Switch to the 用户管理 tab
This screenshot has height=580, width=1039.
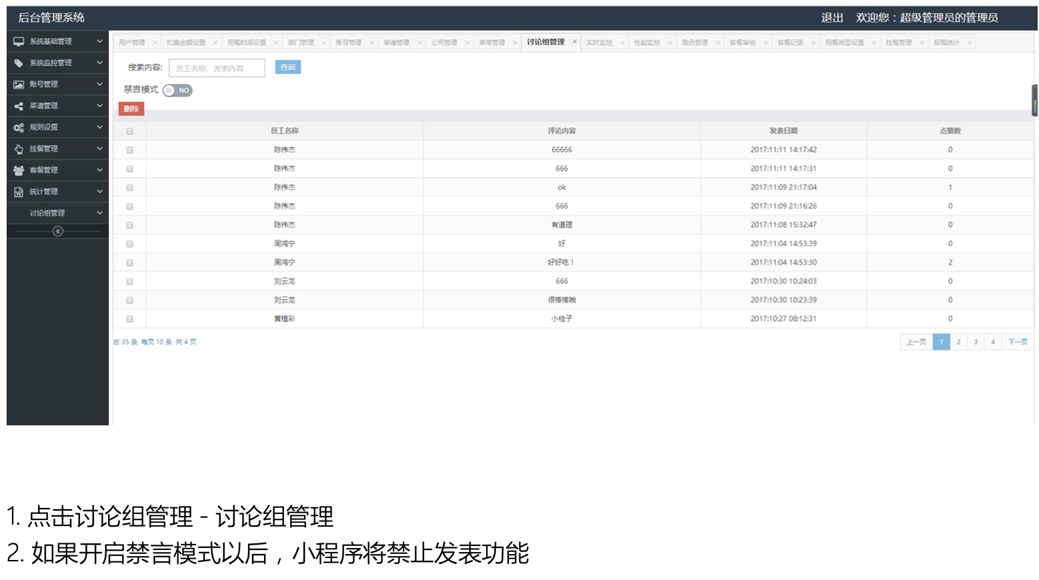tap(131, 42)
